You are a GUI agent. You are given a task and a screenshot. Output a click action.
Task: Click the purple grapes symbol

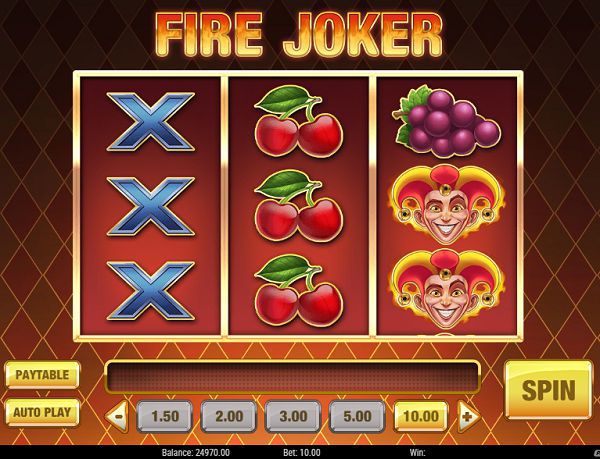pyautogui.click(x=446, y=121)
